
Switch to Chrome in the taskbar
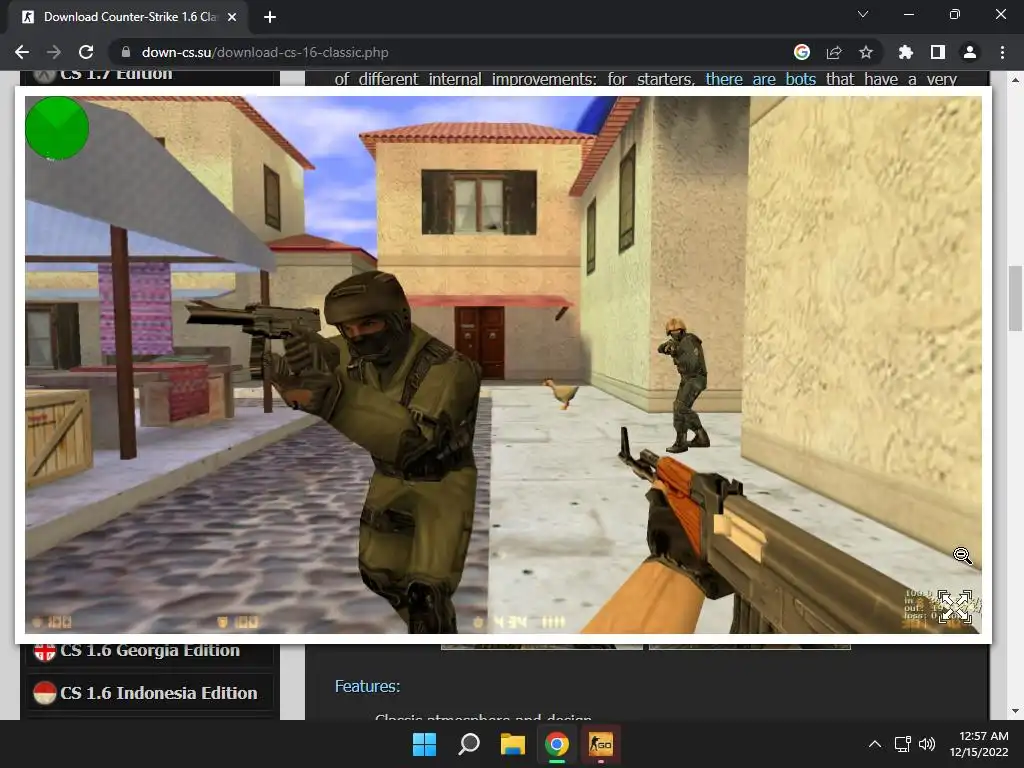coord(556,744)
